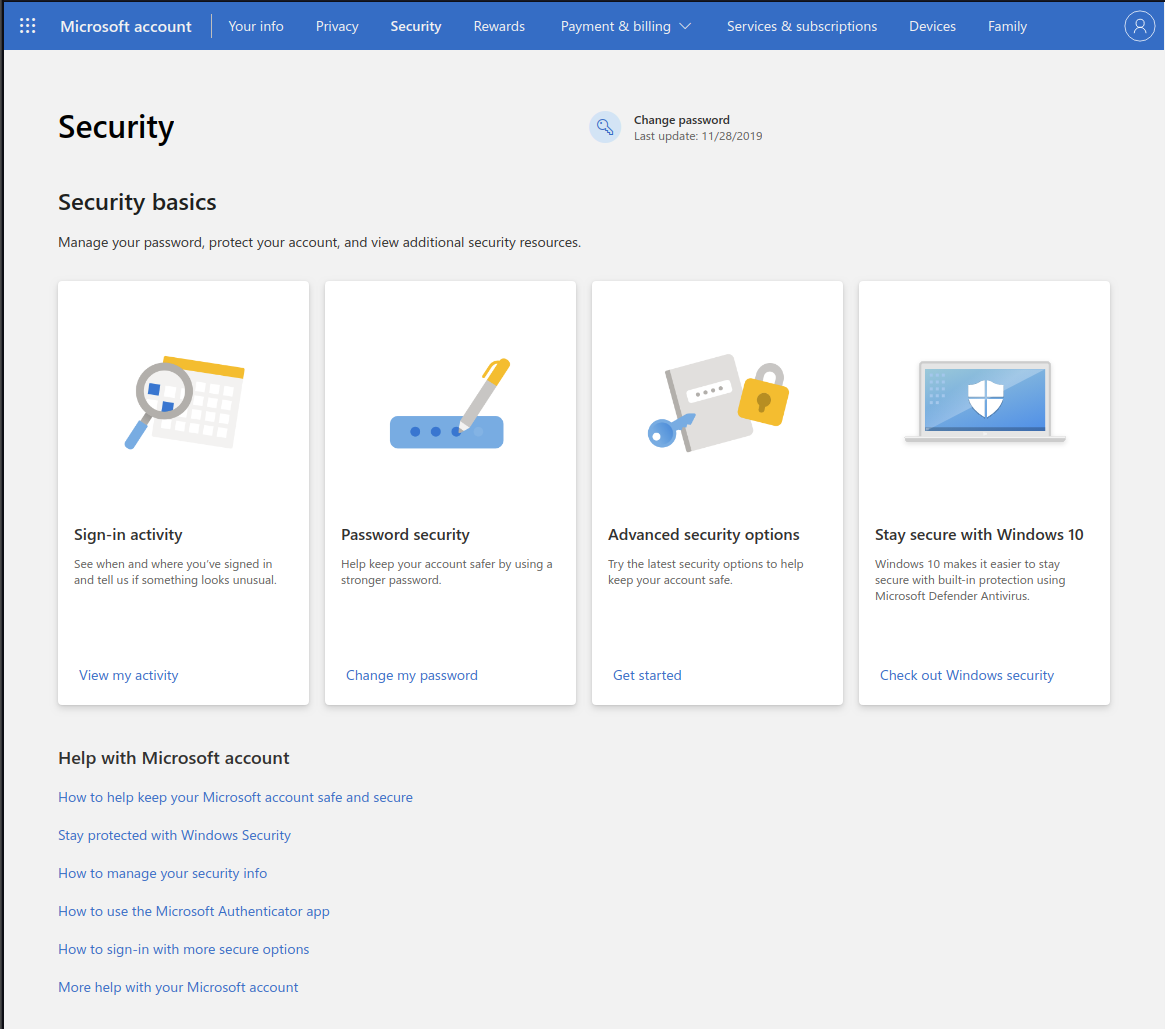Click the Change password heading link
The image size is (1165, 1029).
click(x=681, y=120)
